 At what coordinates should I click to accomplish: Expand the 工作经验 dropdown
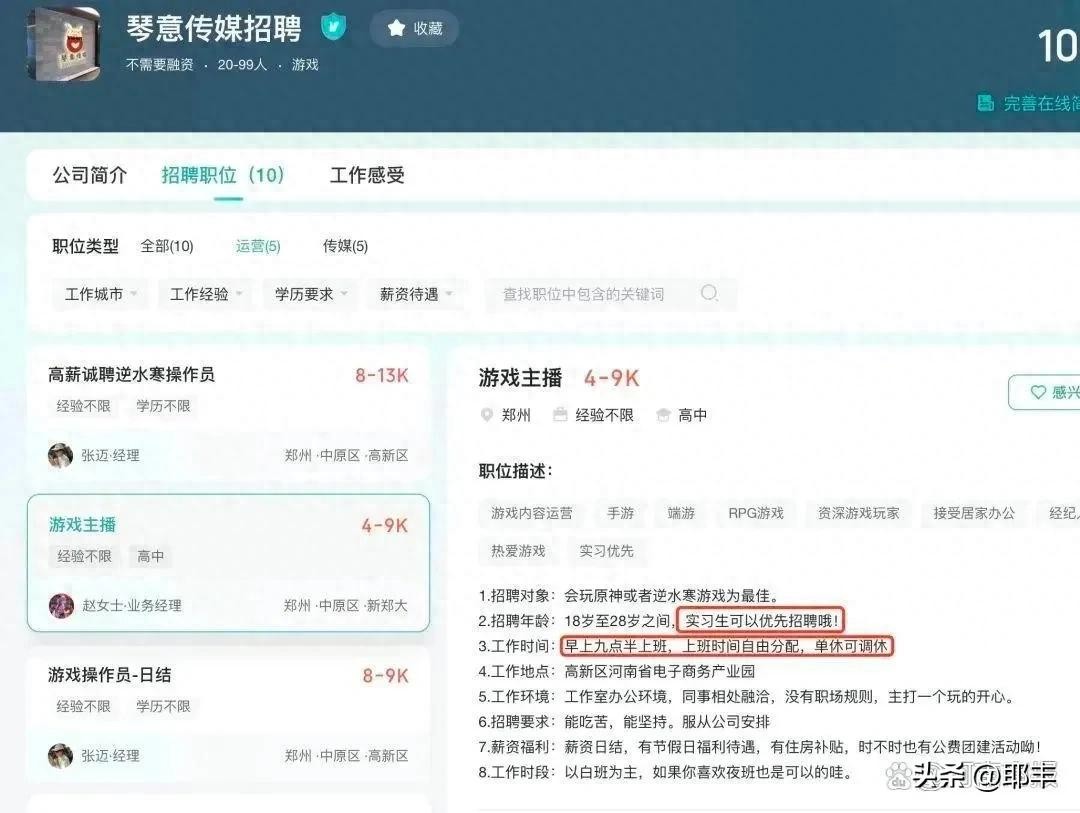(205, 294)
